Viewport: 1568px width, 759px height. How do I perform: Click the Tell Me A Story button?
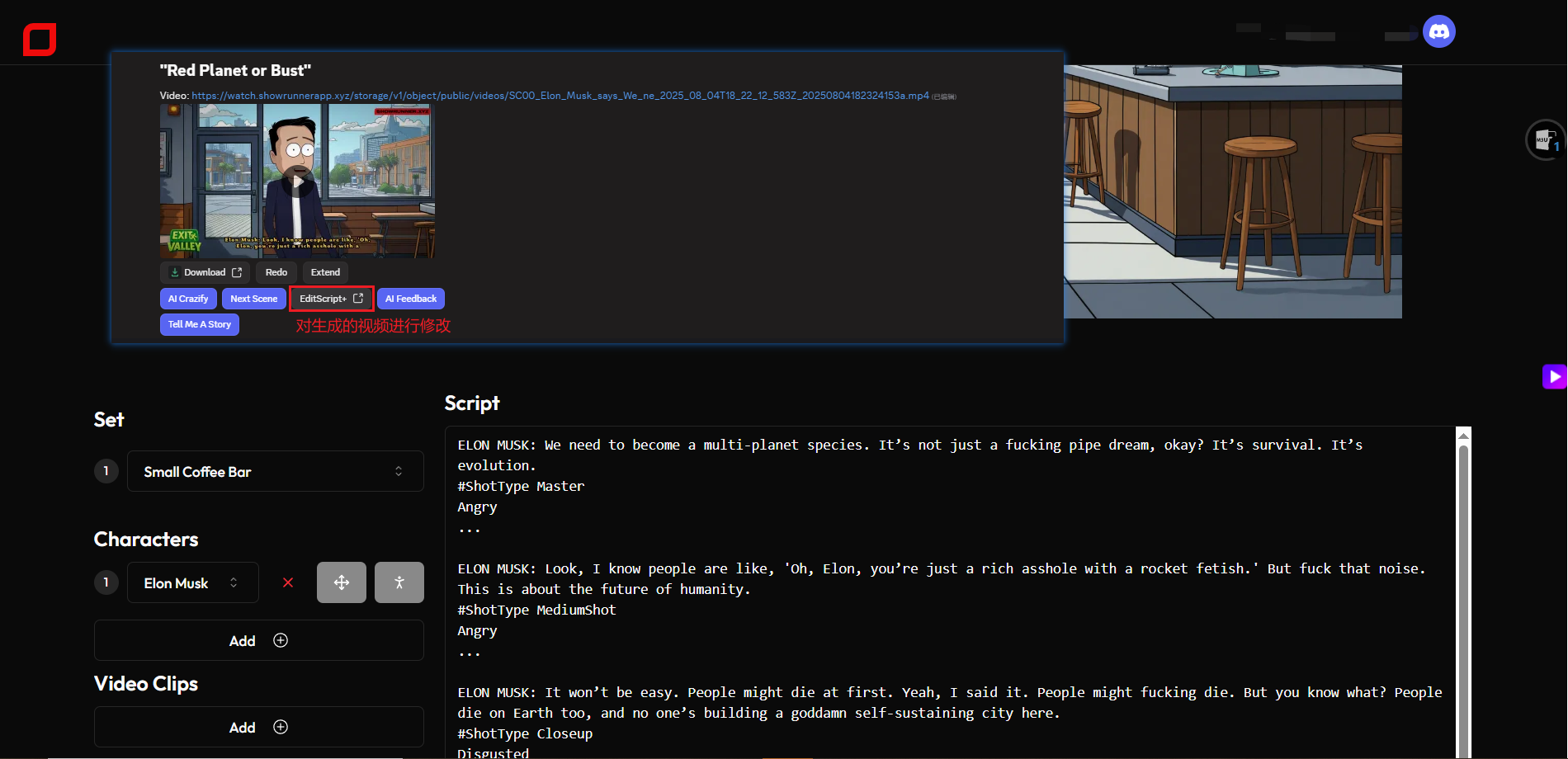pos(200,324)
